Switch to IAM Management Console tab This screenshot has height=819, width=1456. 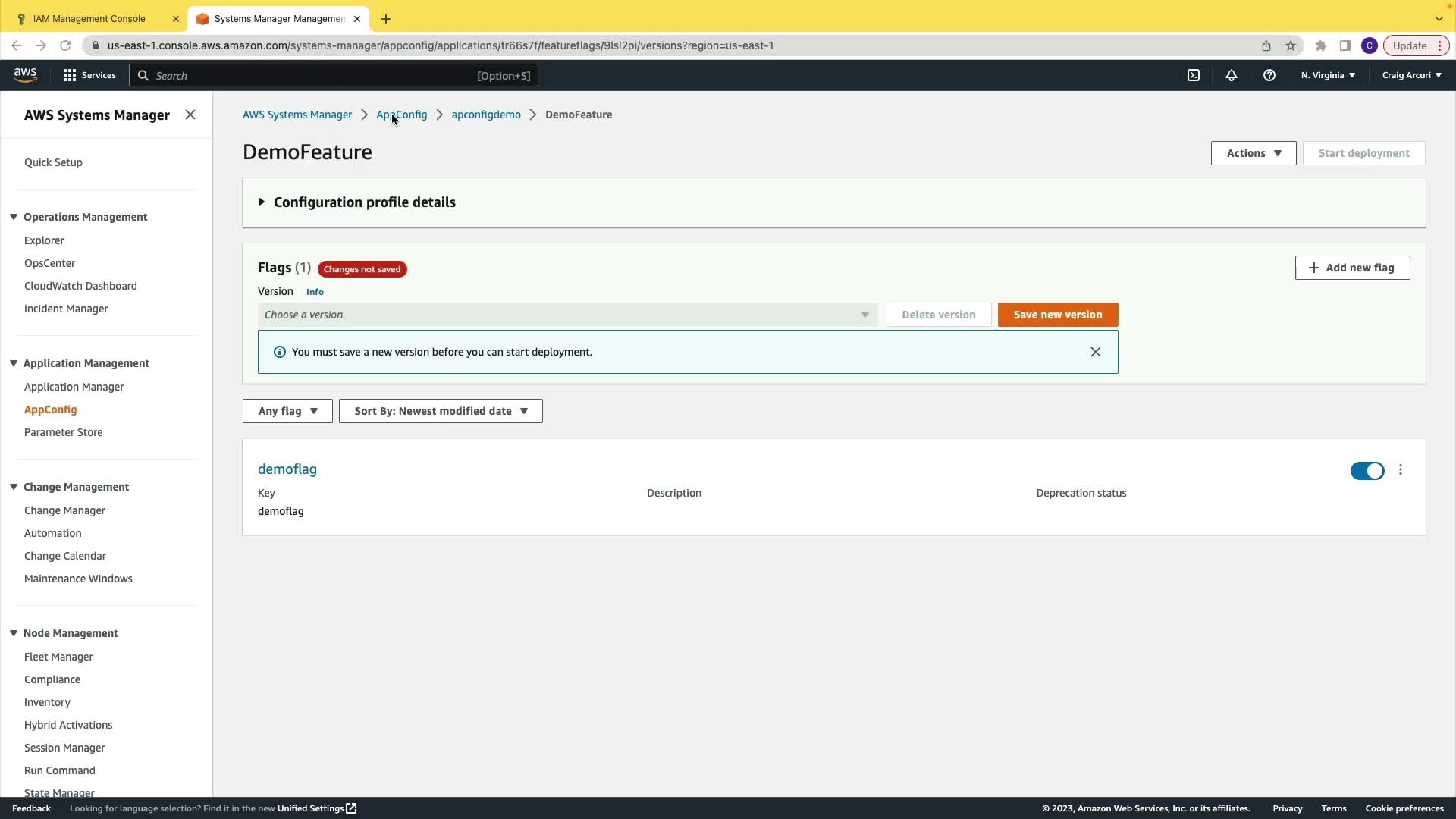click(89, 18)
